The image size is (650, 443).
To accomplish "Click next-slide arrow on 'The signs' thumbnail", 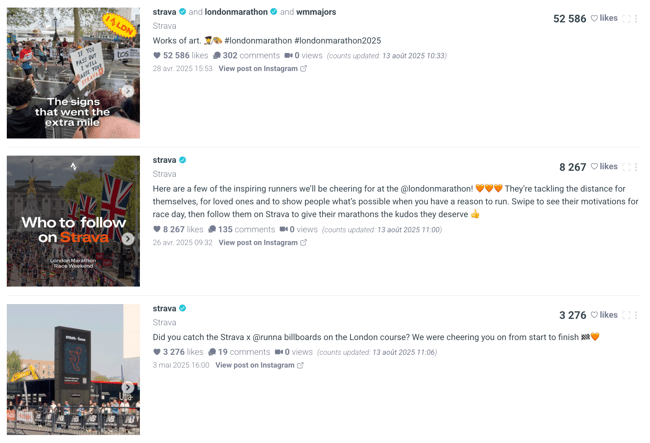I will click(x=128, y=91).
